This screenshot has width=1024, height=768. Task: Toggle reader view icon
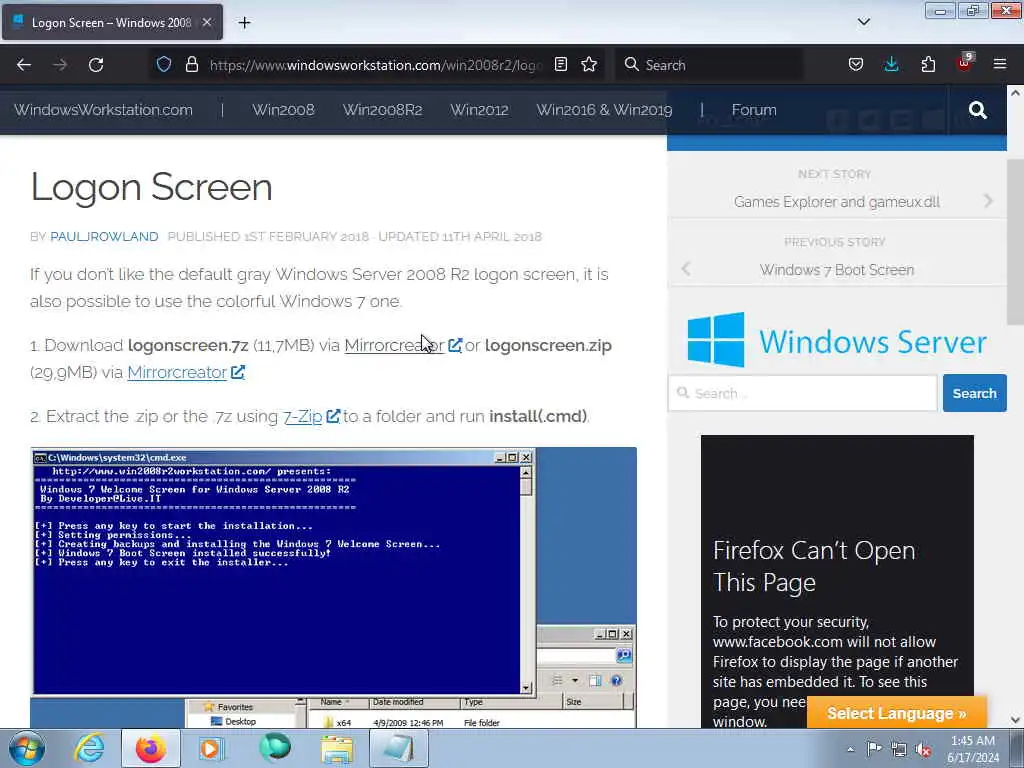click(560, 64)
